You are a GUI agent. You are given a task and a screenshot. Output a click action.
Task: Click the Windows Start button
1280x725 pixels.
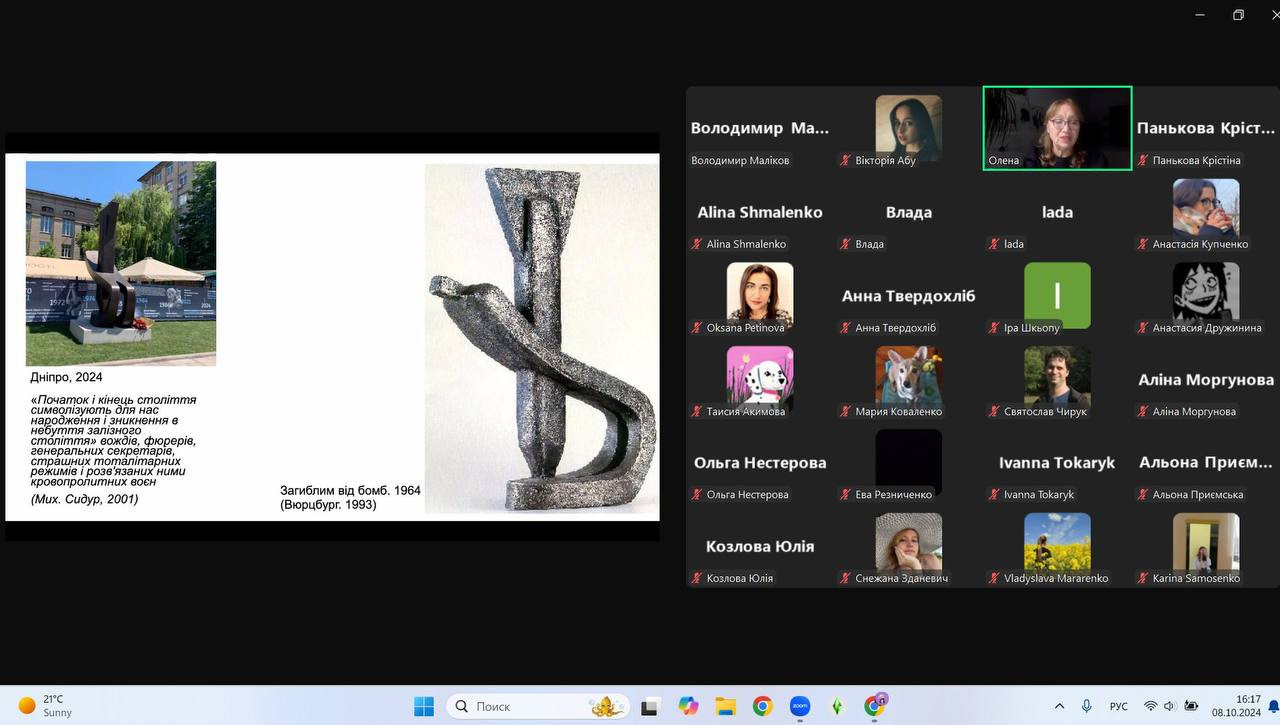tap(424, 706)
